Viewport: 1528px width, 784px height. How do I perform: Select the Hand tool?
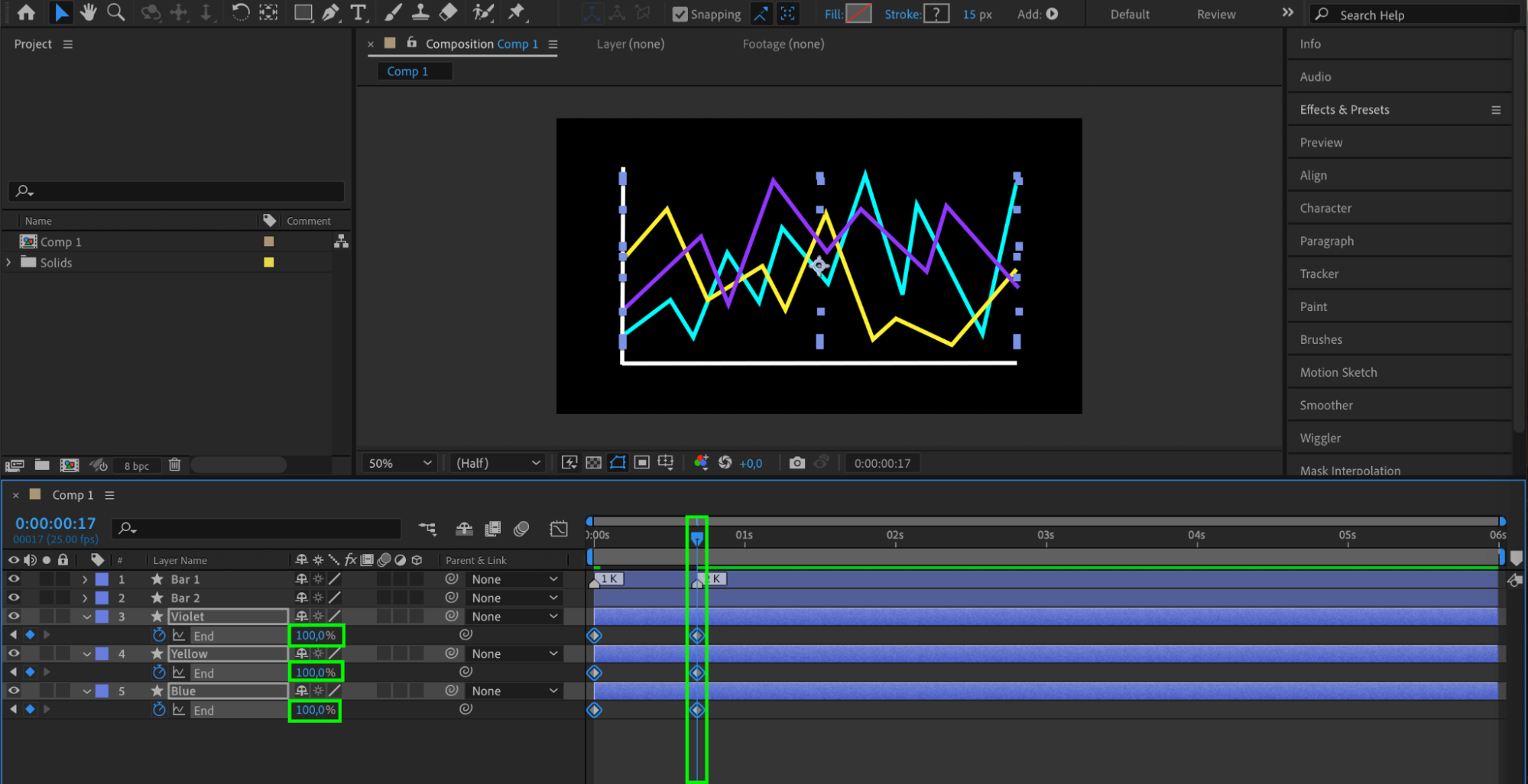pos(89,12)
